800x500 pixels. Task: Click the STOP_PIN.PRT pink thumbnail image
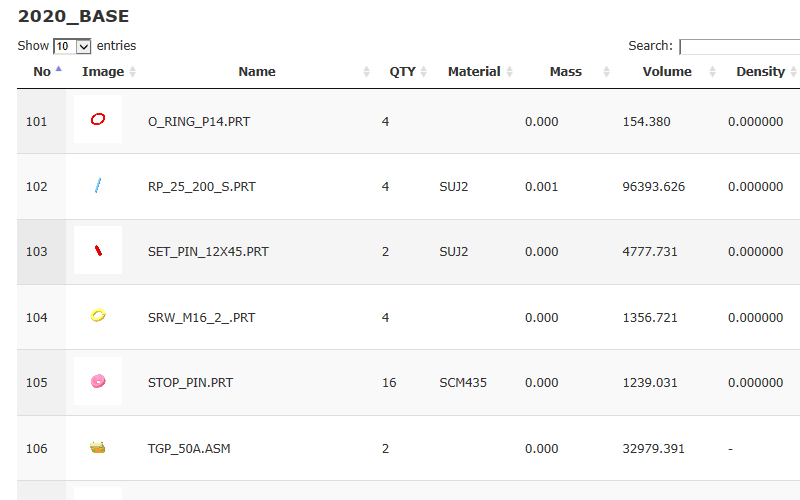pos(98,381)
